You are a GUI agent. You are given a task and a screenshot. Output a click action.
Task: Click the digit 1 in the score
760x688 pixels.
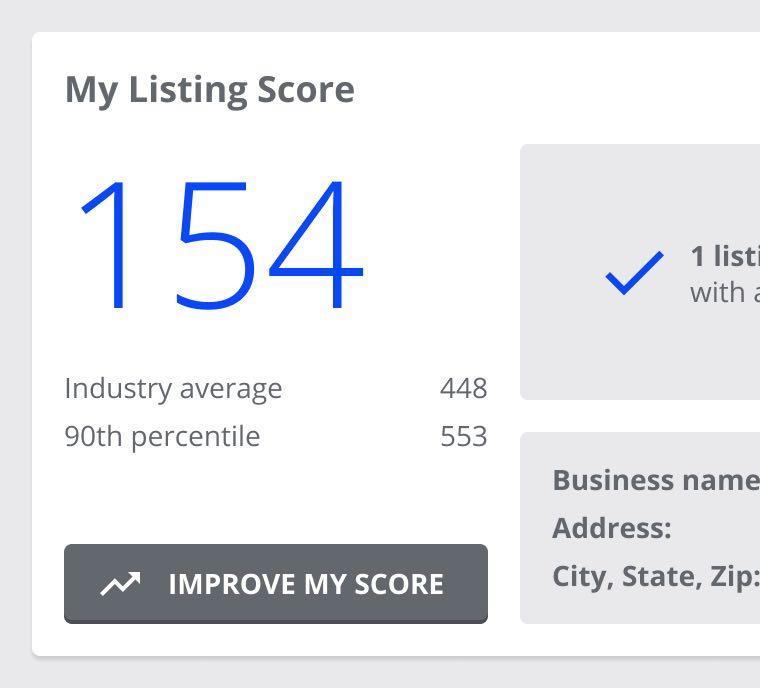[109, 245]
